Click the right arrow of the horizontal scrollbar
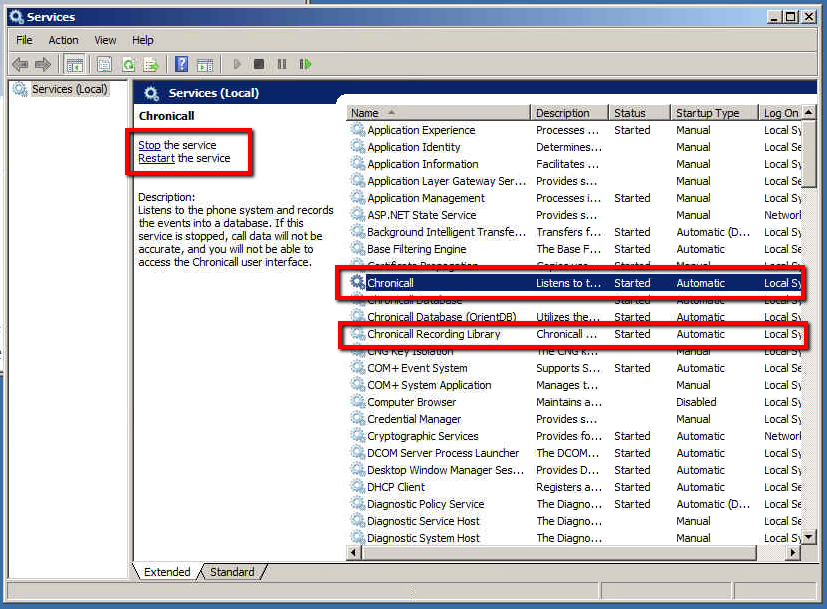The height and width of the screenshot is (609, 827). (793, 553)
